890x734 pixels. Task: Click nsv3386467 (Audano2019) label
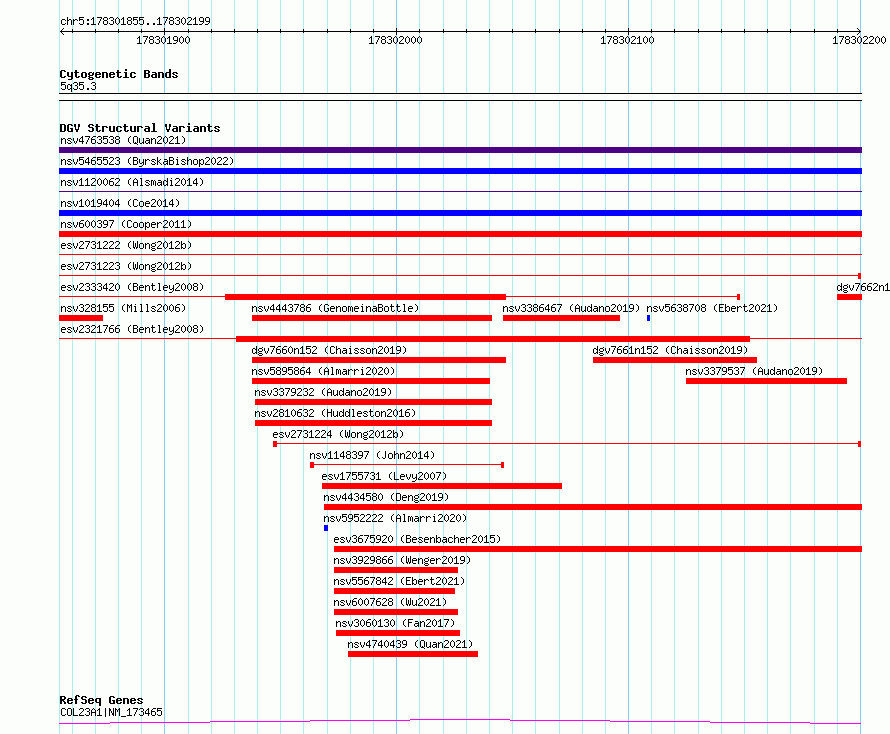coord(571,308)
